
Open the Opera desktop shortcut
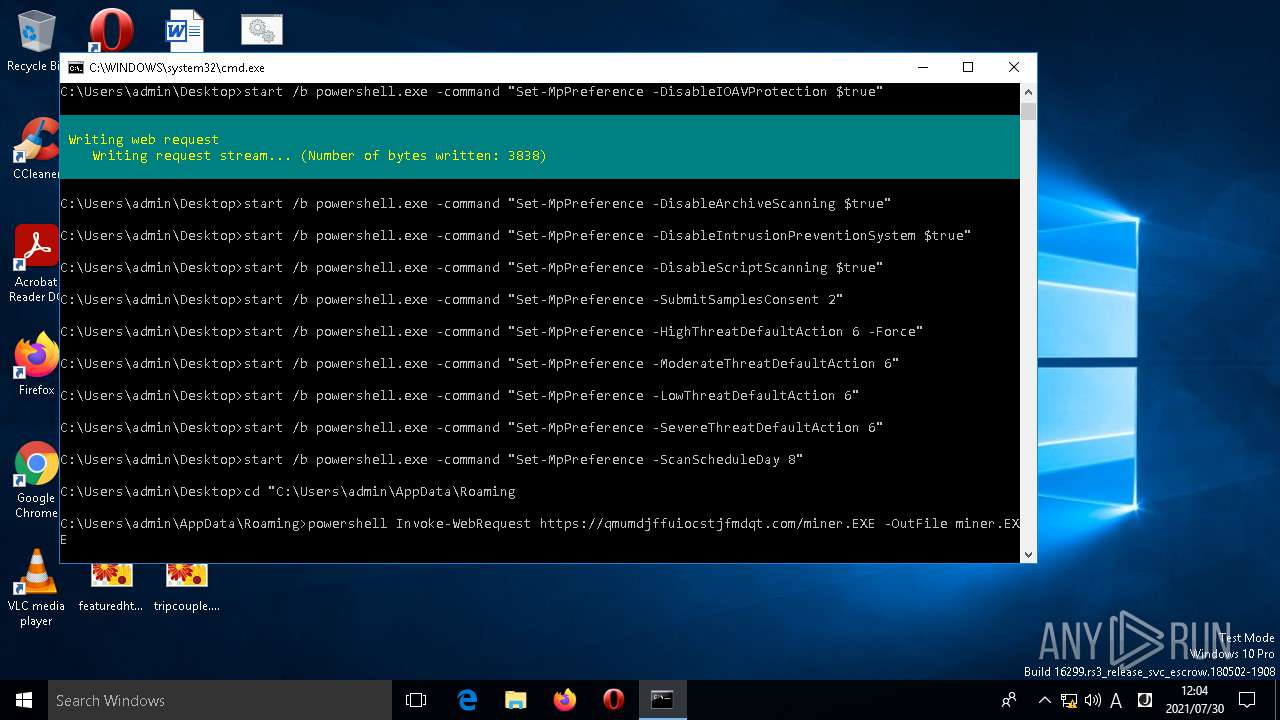tap(111, 29)
